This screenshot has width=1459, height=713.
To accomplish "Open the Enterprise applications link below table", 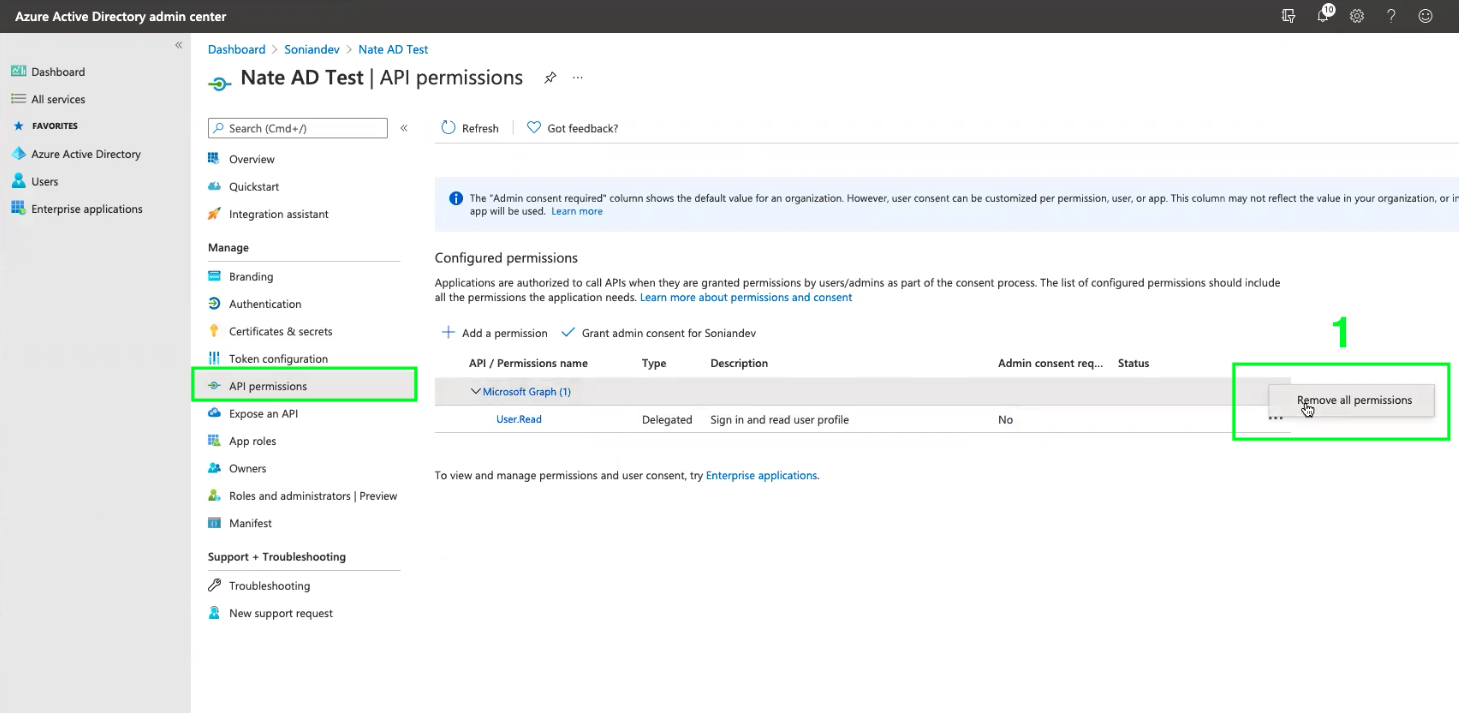I will coord(762,476).
